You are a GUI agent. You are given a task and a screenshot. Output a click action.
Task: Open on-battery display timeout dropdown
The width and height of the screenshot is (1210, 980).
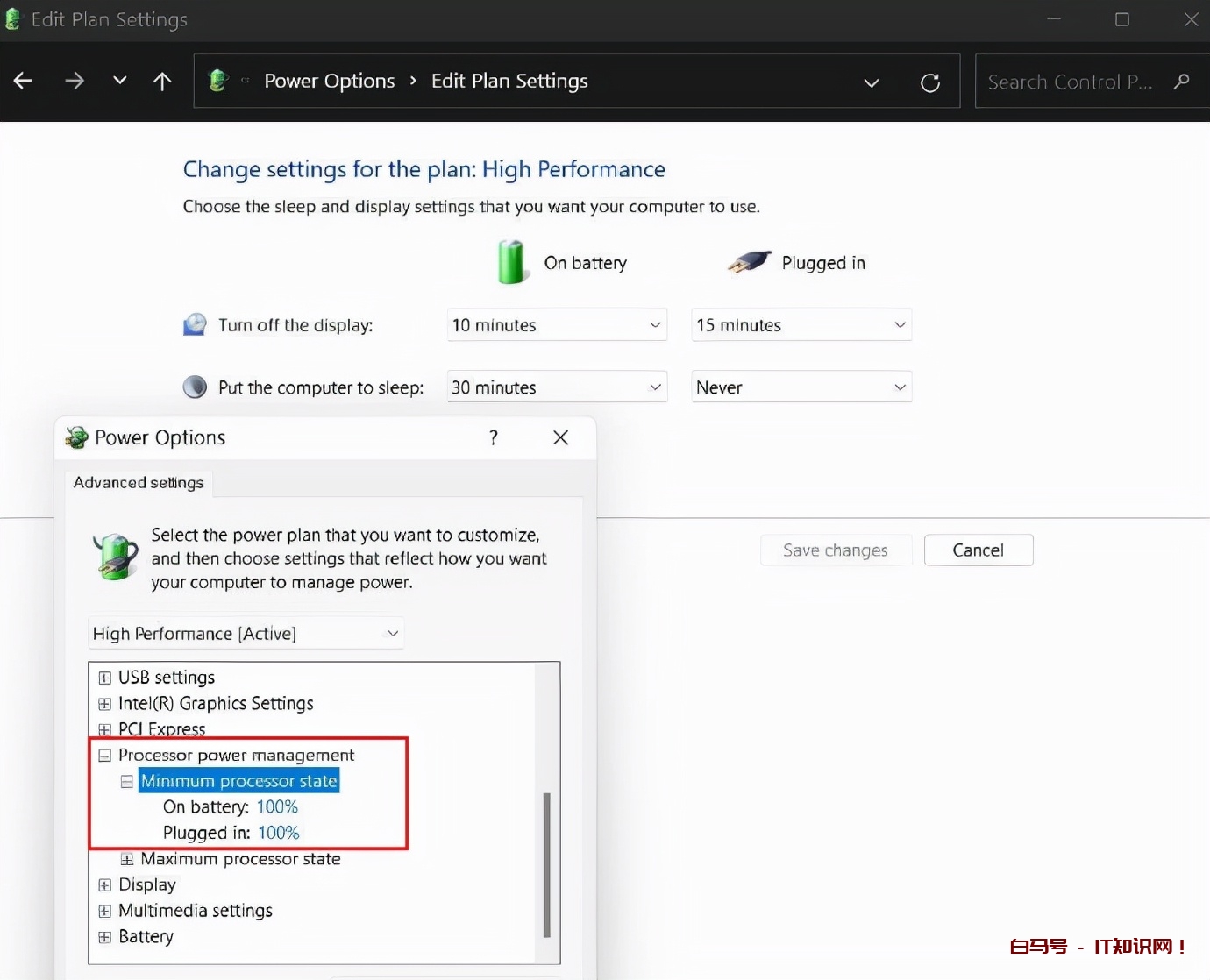tap(557, 325)
